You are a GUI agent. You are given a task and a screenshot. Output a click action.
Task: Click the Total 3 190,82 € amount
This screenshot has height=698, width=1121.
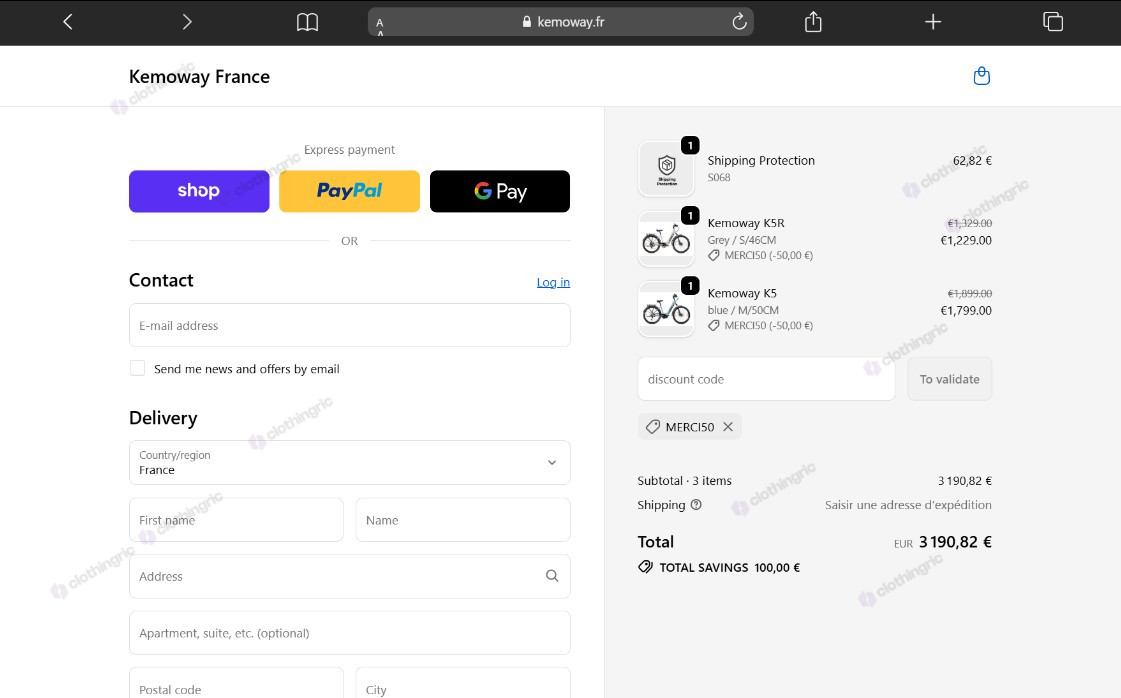pyautogui.click(x=955, y=542)
